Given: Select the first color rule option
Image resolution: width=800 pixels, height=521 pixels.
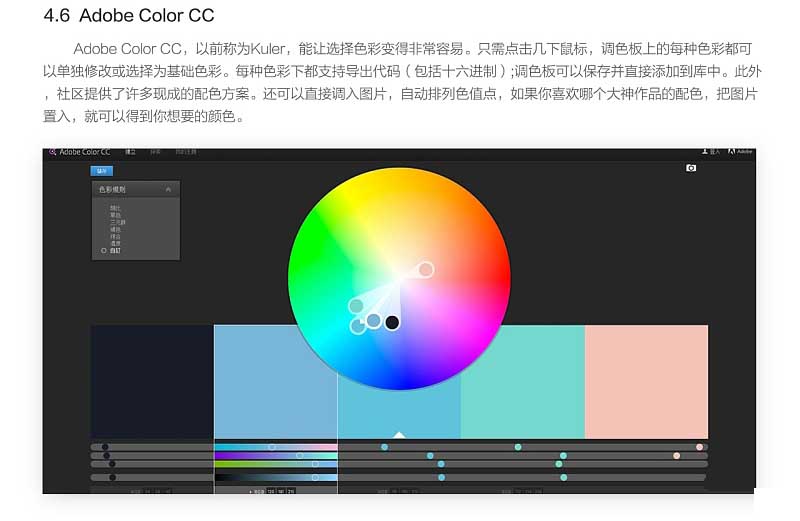Looking at the screenshot, I should click(115, 208).
